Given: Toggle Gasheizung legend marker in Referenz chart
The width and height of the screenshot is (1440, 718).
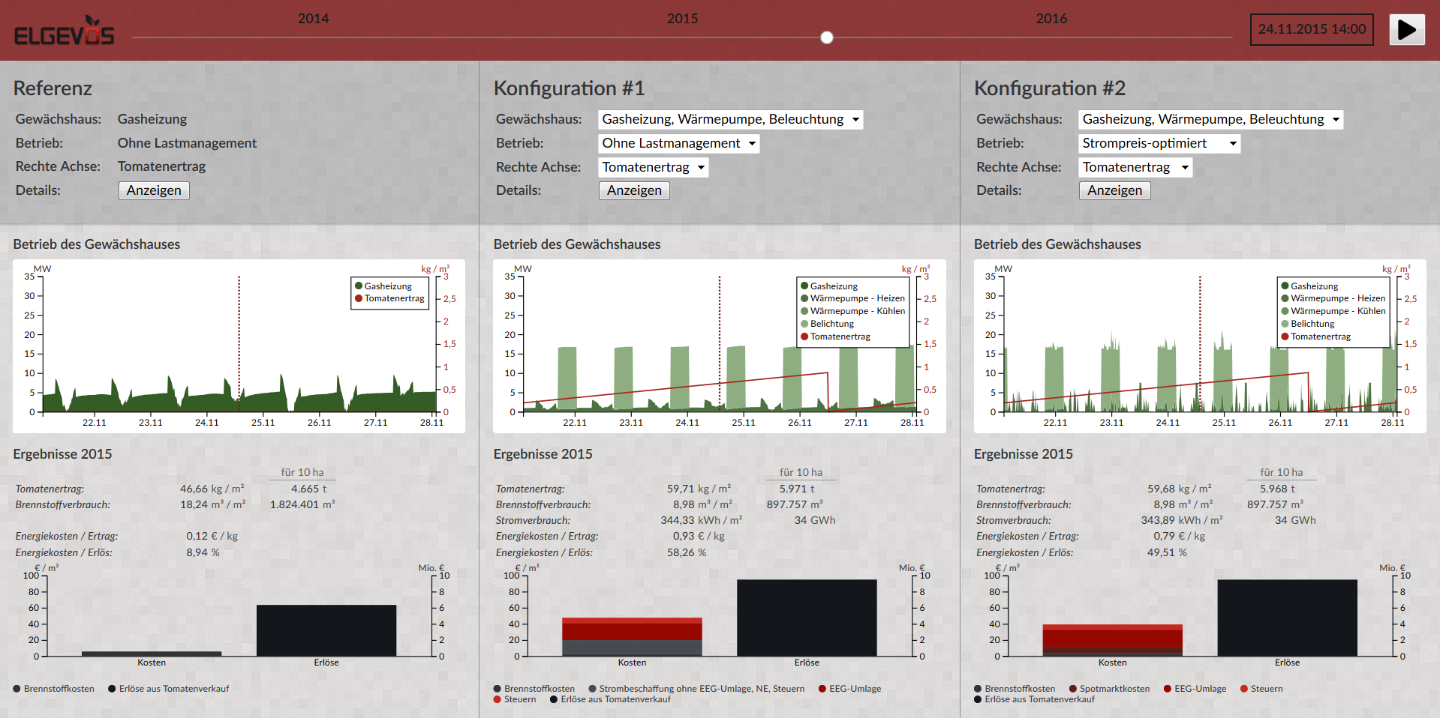Looking at the screenshot, I should tap(358, 286).
